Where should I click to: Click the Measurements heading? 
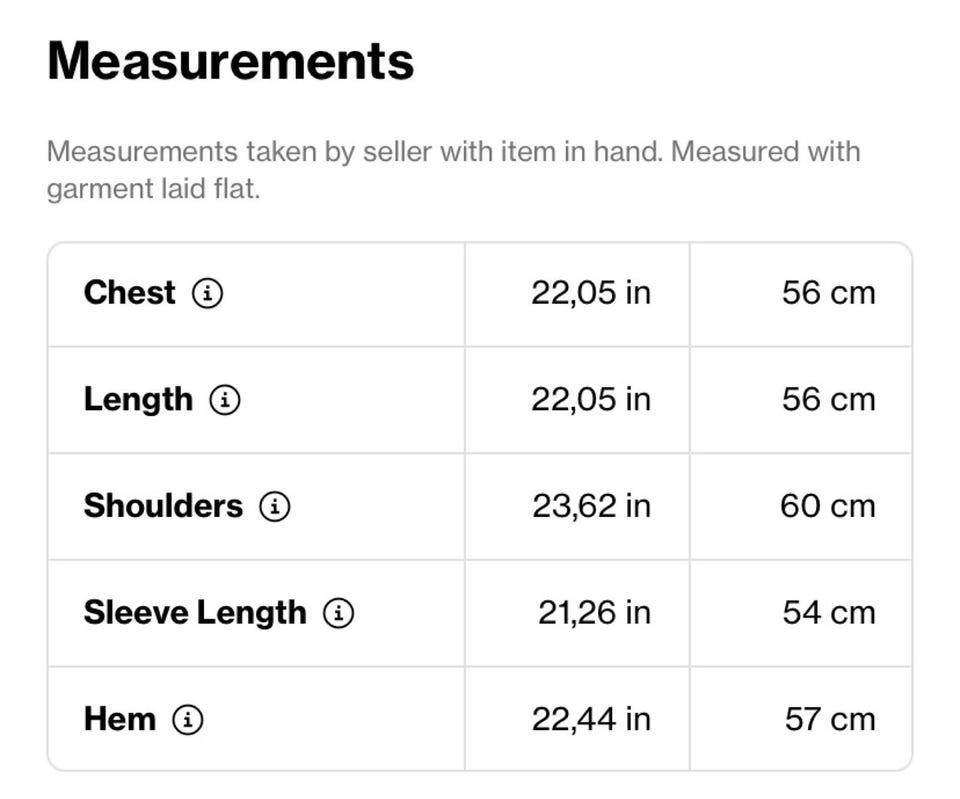click(230, 60)
